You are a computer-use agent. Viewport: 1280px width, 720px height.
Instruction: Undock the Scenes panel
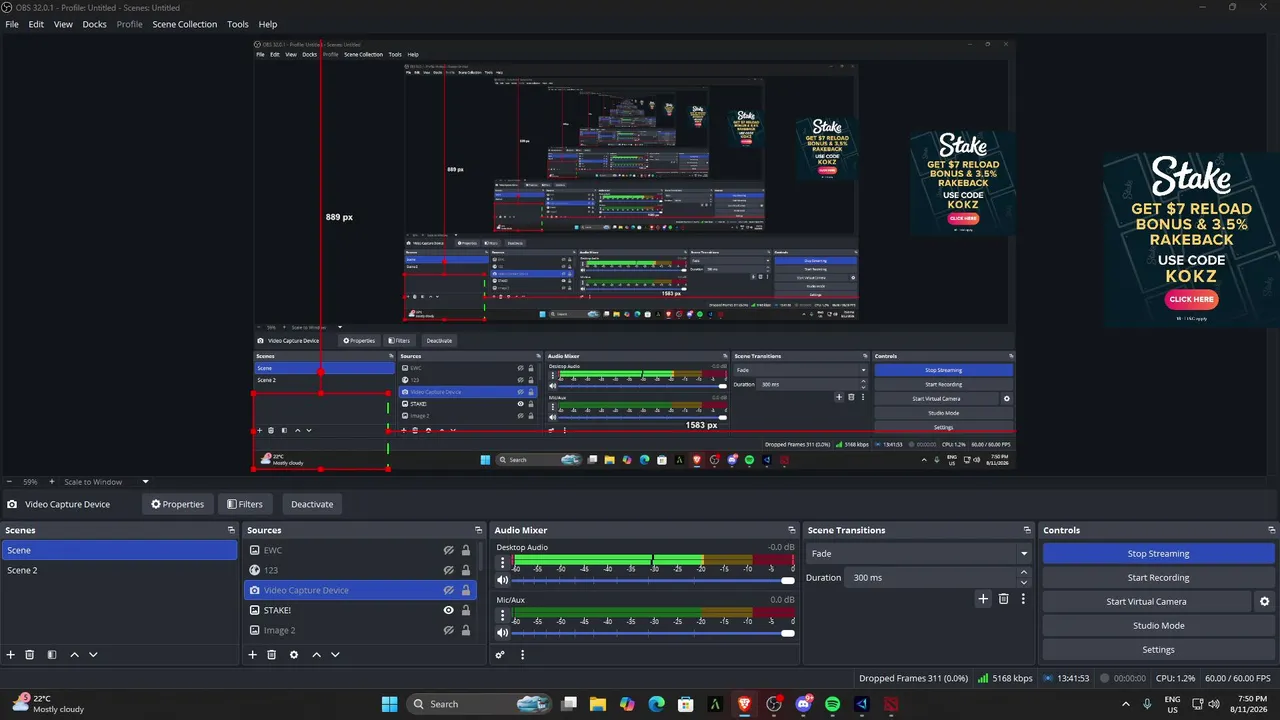click(232, 531)
